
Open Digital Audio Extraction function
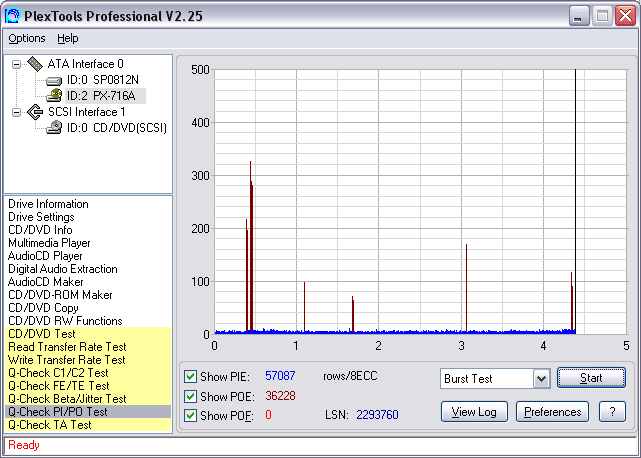pyautogui.click(x=63, y=269)
